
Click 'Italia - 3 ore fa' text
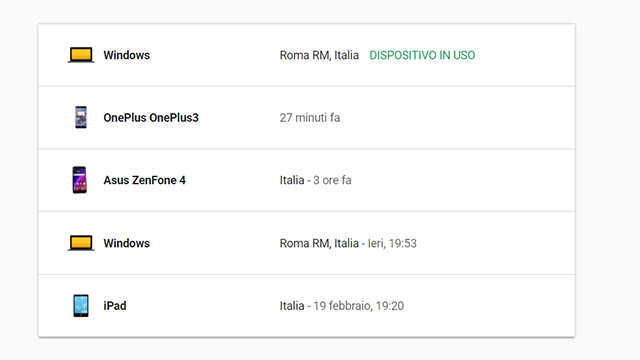[x=316, y=180]
